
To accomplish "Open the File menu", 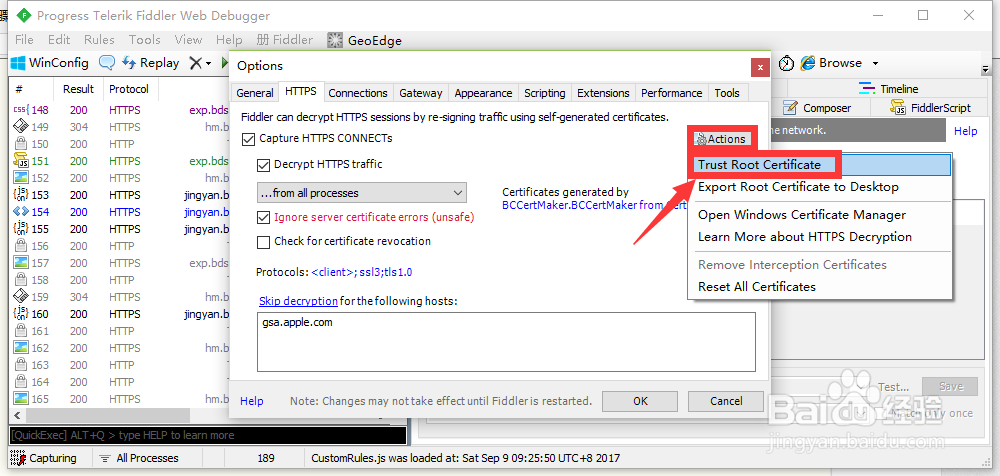I will point(24,40).
